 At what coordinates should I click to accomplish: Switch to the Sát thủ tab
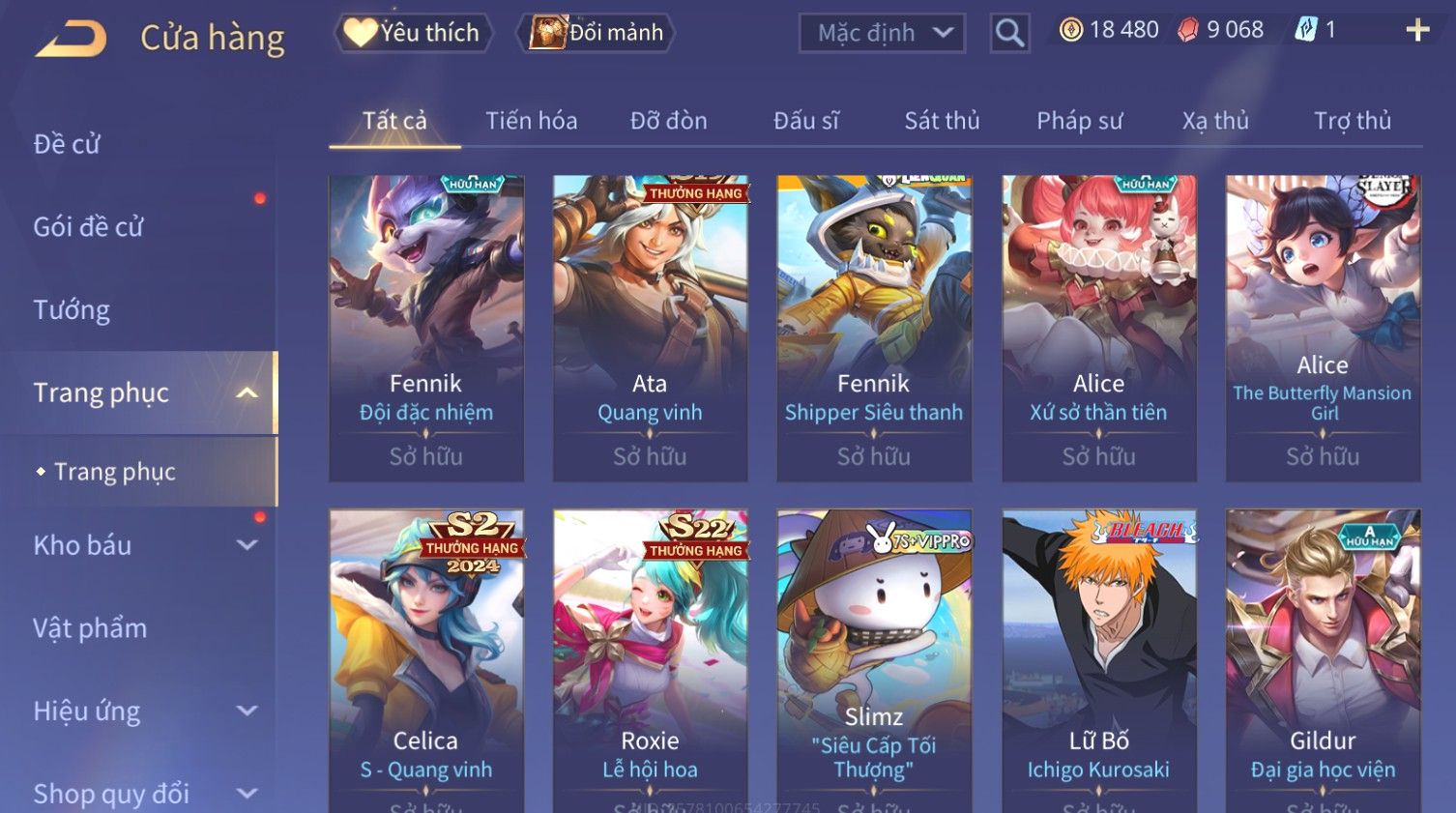(x=943, y=121)
